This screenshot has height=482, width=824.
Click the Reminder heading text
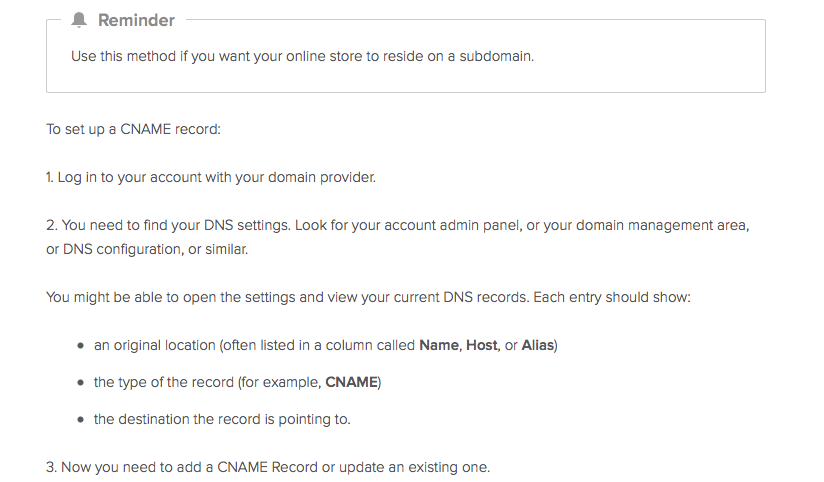pos(136,20)
